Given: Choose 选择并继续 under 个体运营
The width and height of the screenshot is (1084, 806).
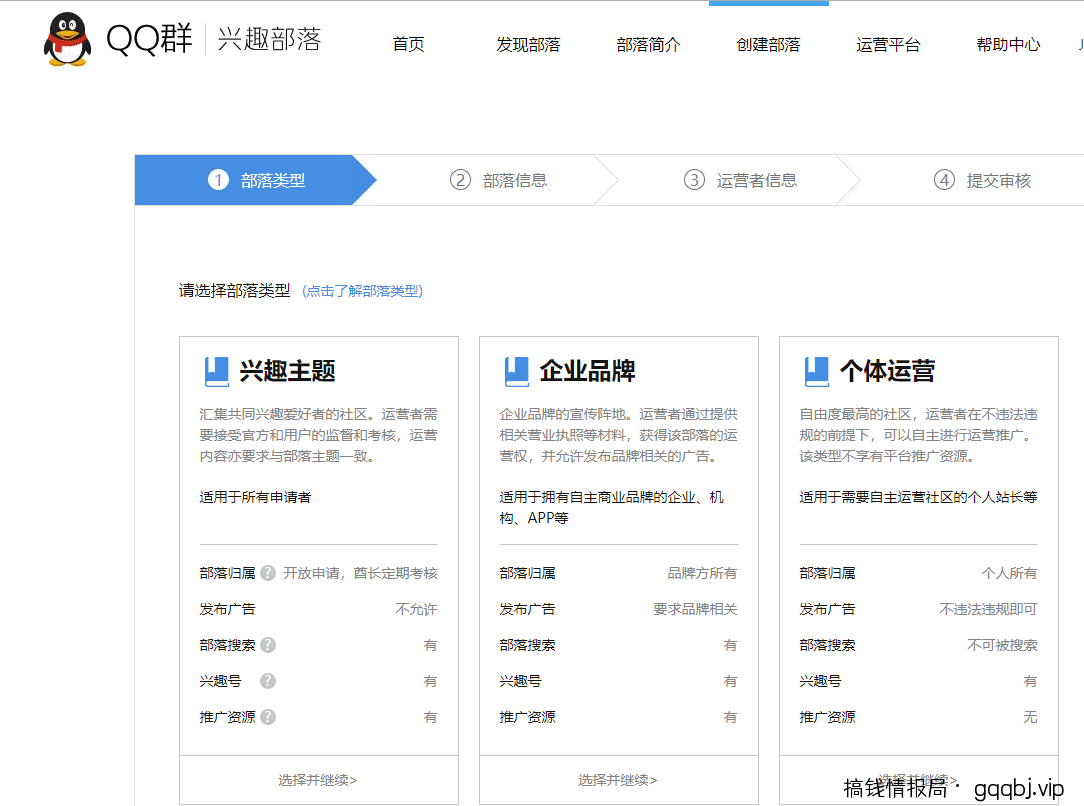Looking at the screenshot, I should (918, 780).
